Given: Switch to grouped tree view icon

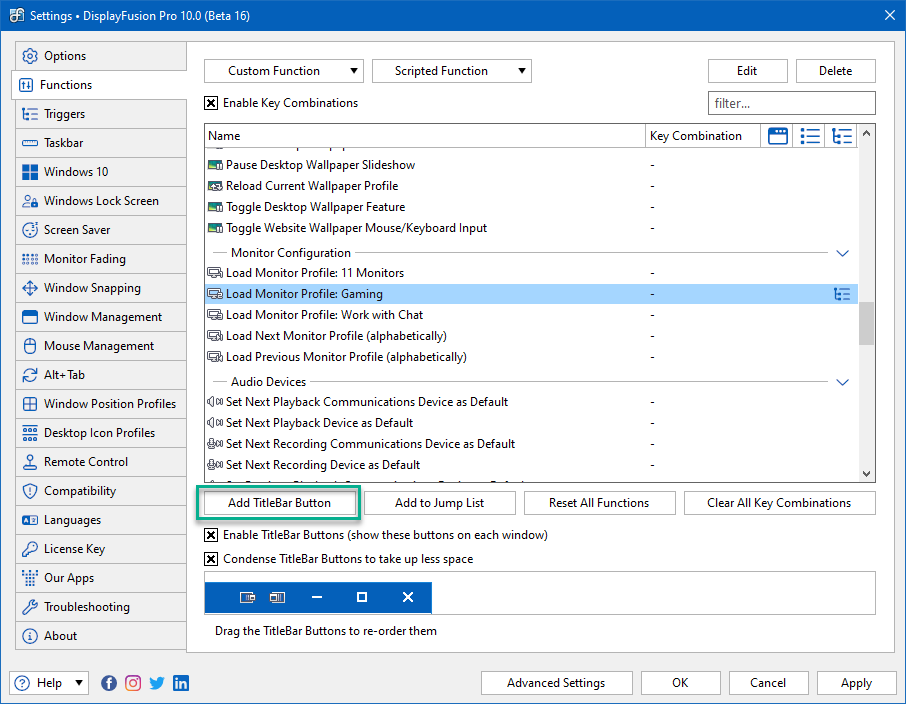Looking at the screenshot, I should coord(842,136).
